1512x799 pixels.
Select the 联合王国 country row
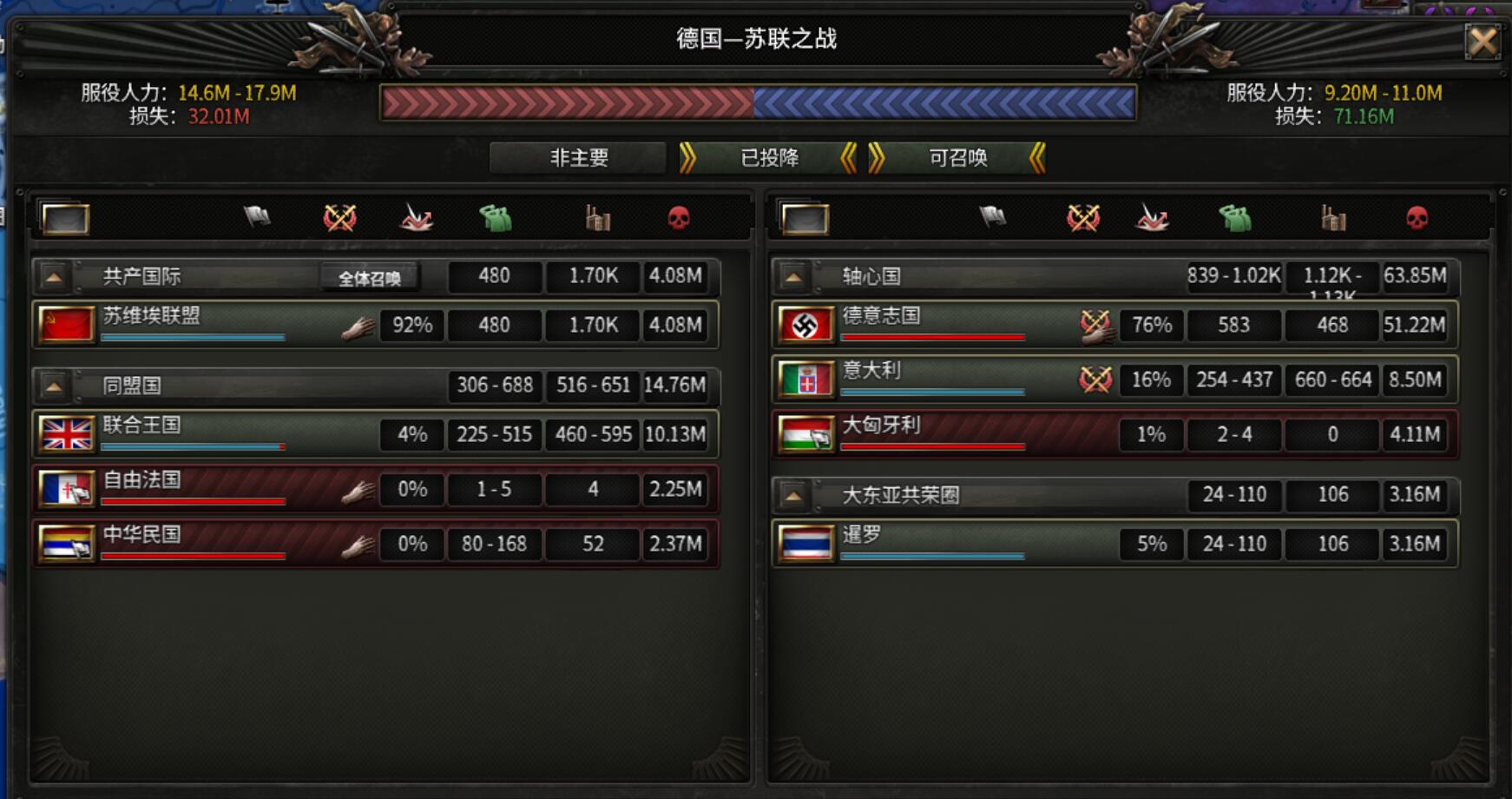pos(376,434)
